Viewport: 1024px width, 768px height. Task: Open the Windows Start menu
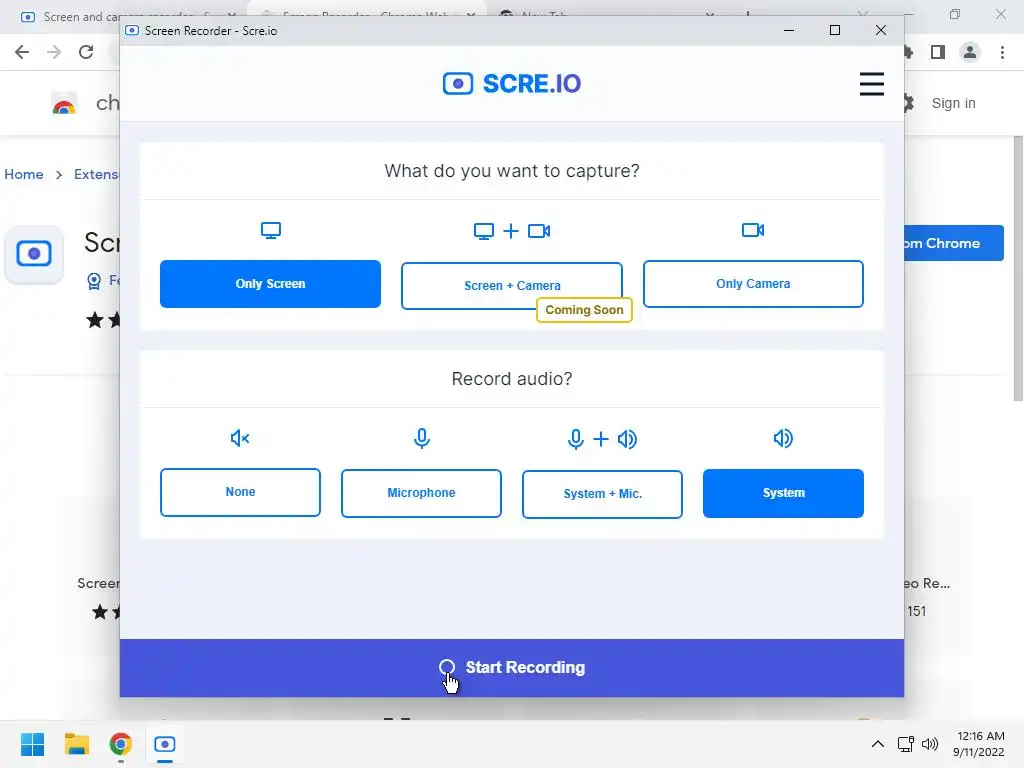click(x=33, y=744)
